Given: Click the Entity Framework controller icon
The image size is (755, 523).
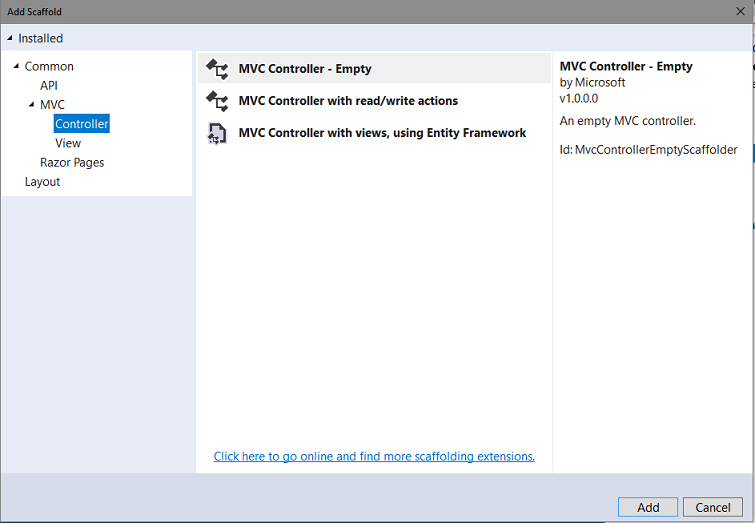Looking at the screenshot, I should click(x=217, y=133).
